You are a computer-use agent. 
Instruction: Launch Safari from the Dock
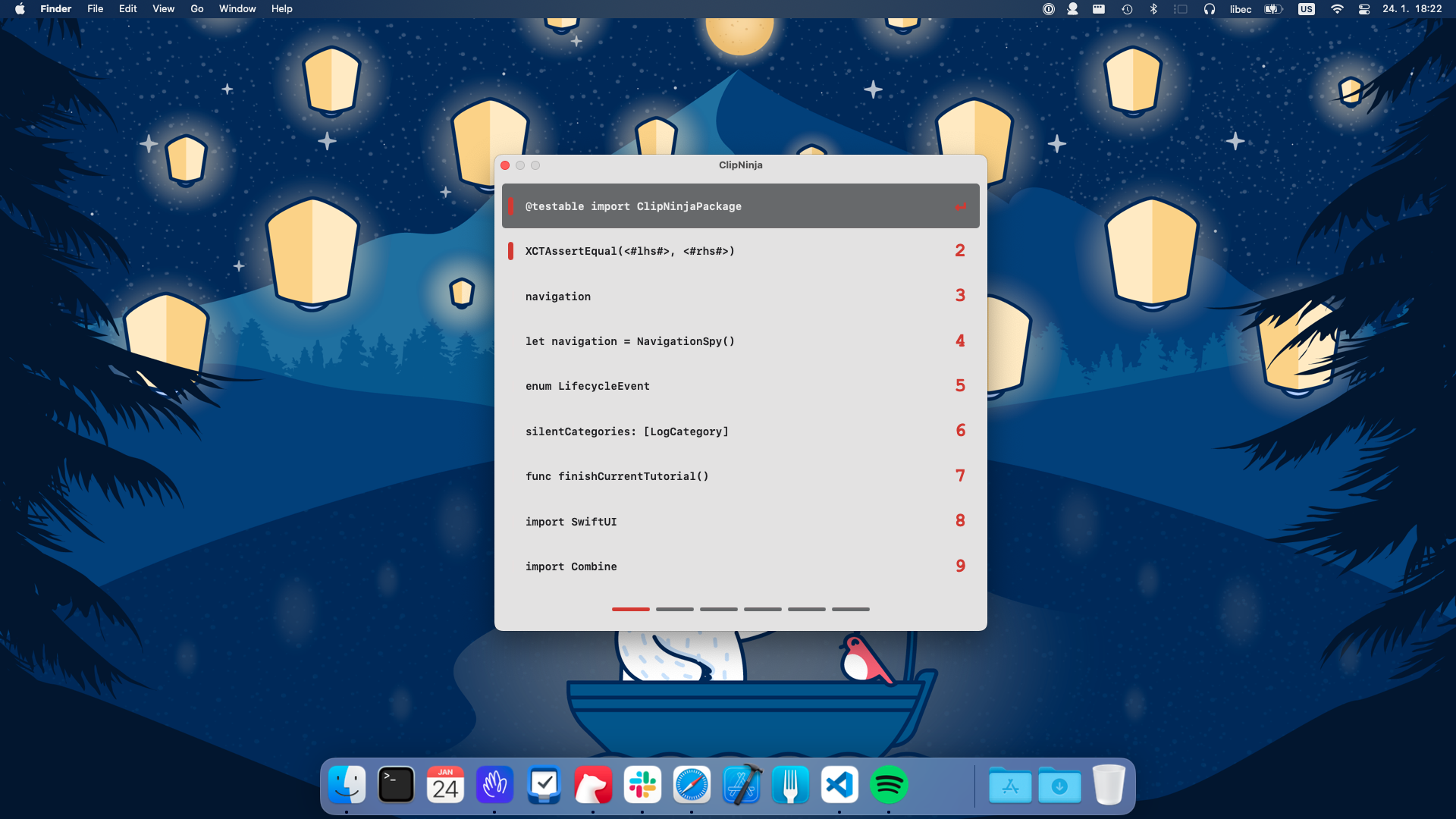[x=692, y=785]
